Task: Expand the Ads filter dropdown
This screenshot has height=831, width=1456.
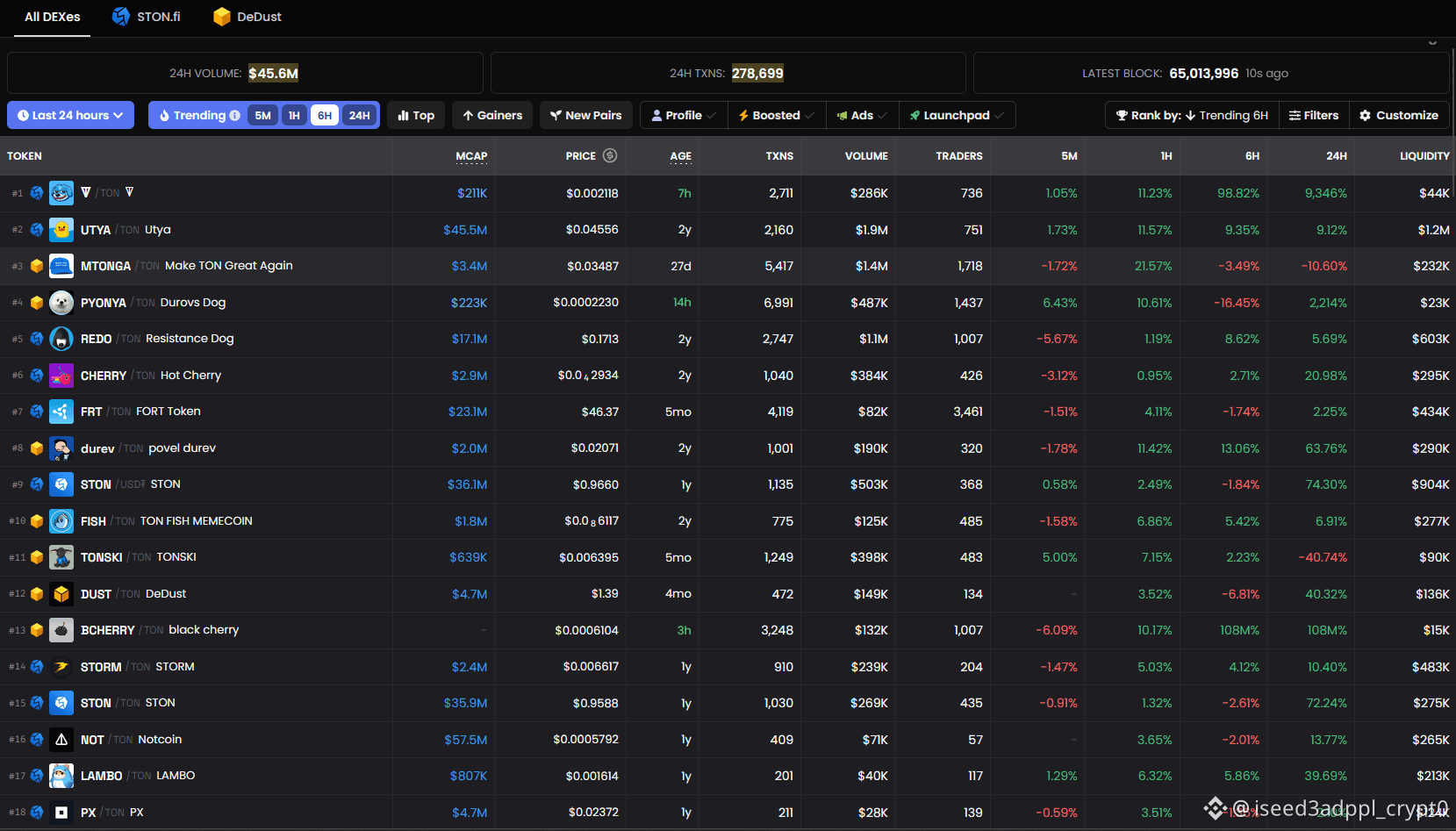Action: pos(863,116)
